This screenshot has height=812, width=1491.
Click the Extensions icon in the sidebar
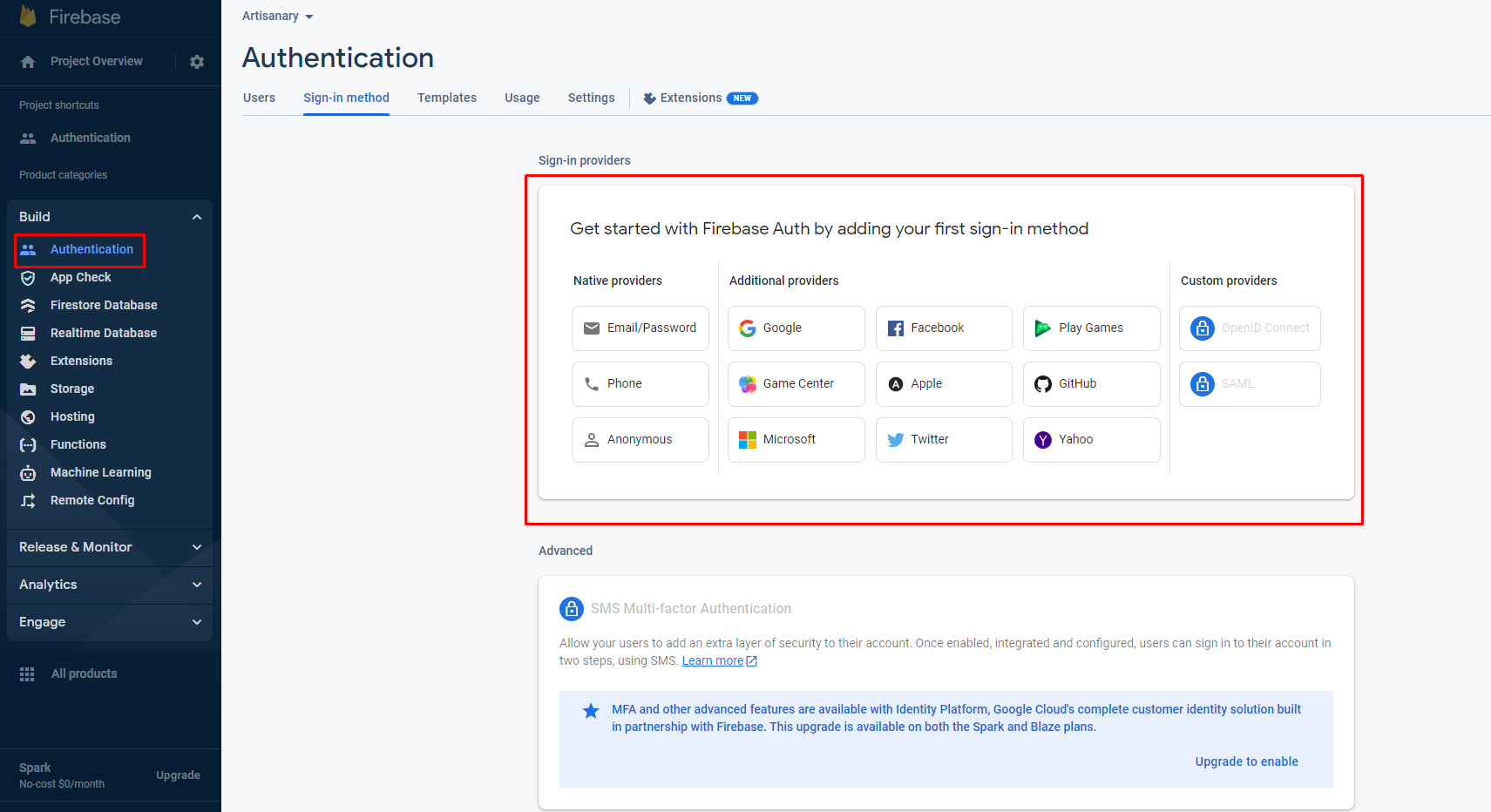tap(28, 362)
